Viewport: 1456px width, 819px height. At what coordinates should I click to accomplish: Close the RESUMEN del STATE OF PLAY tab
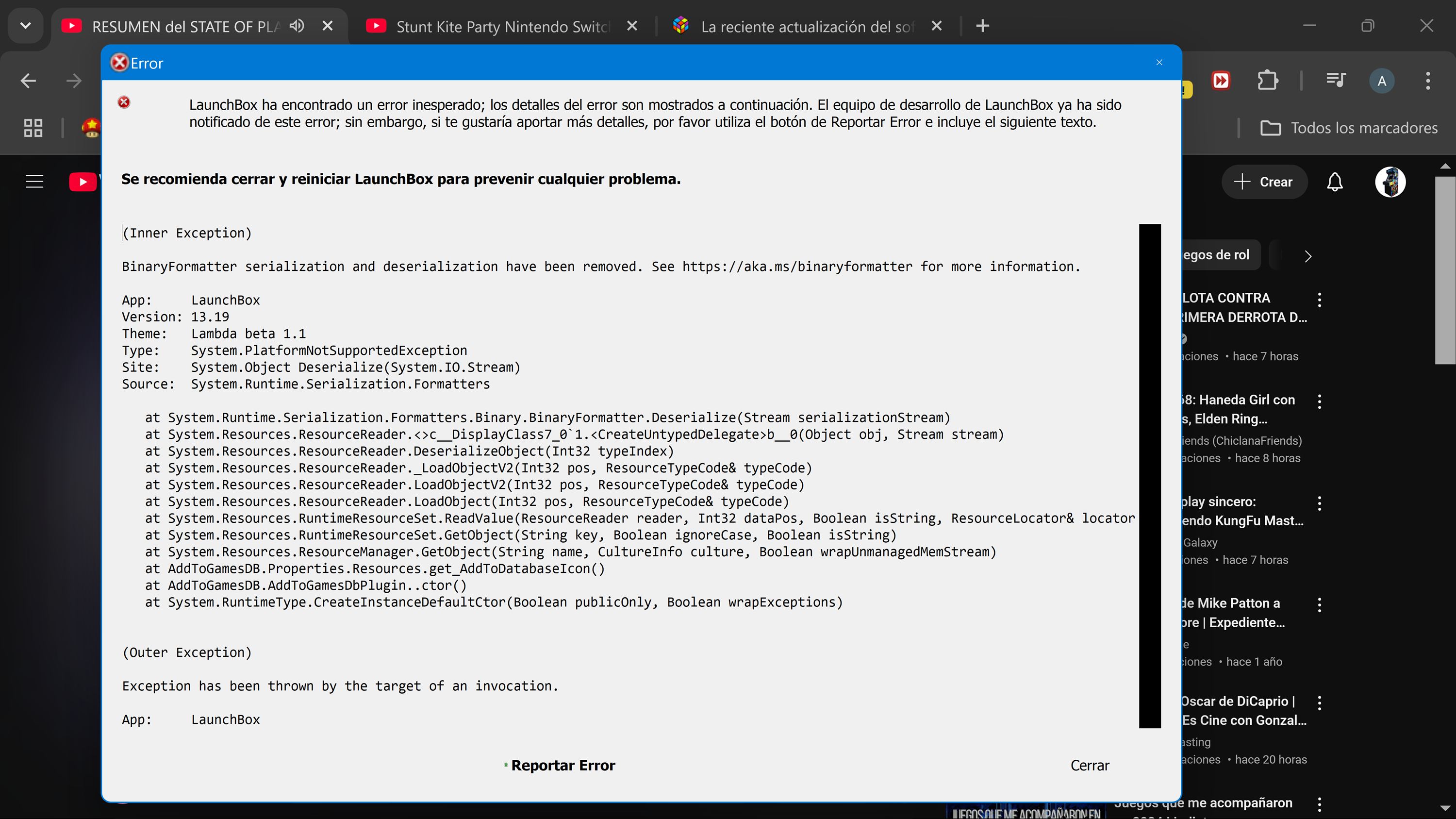(327, 26)
